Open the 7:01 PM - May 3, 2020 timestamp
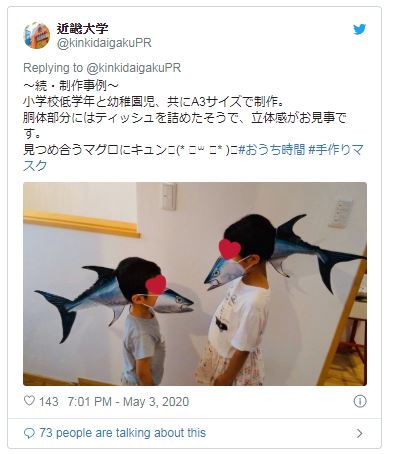 point(128,402)
